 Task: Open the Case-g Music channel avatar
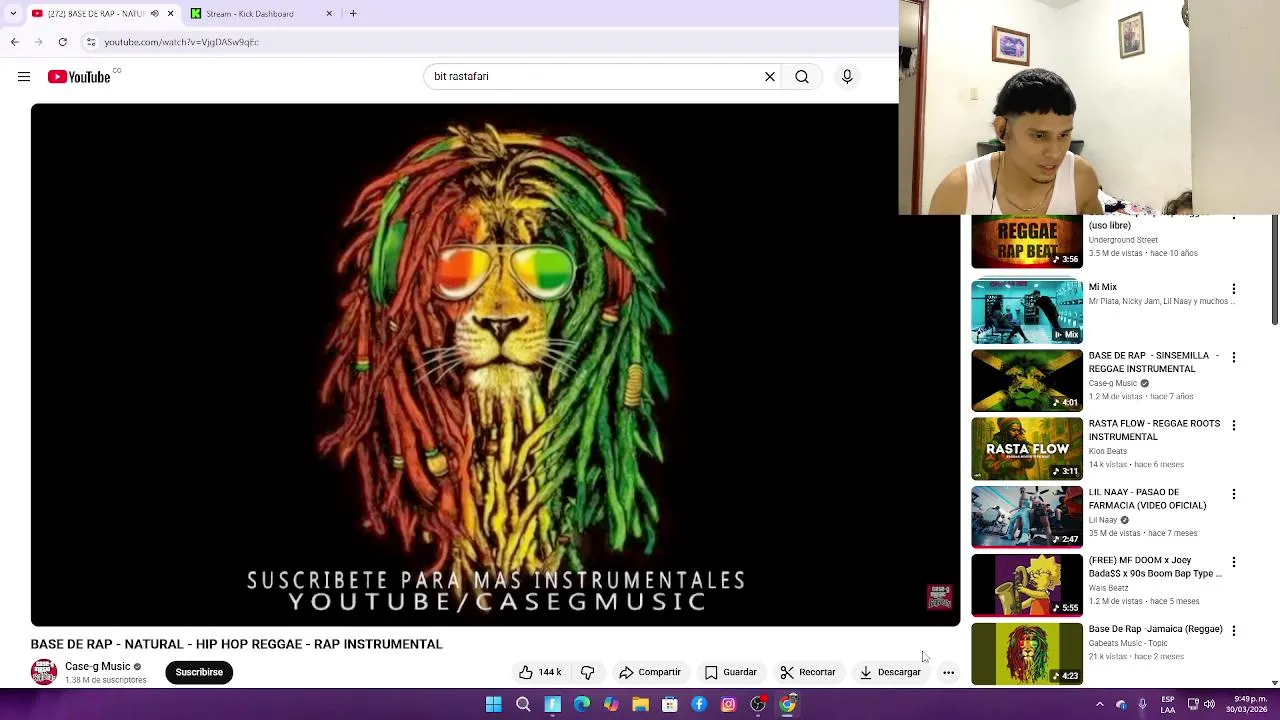point(44,672)
